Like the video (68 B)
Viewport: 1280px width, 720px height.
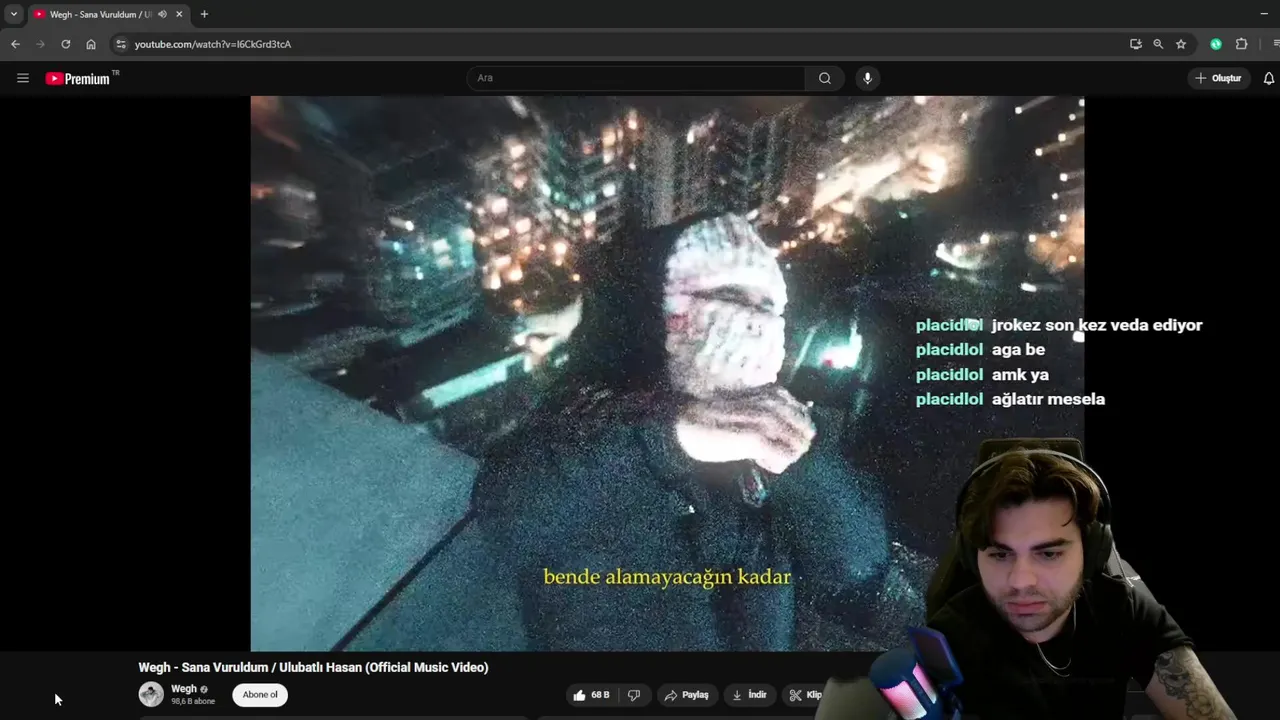pyautogui.click(x=591, y=695)
